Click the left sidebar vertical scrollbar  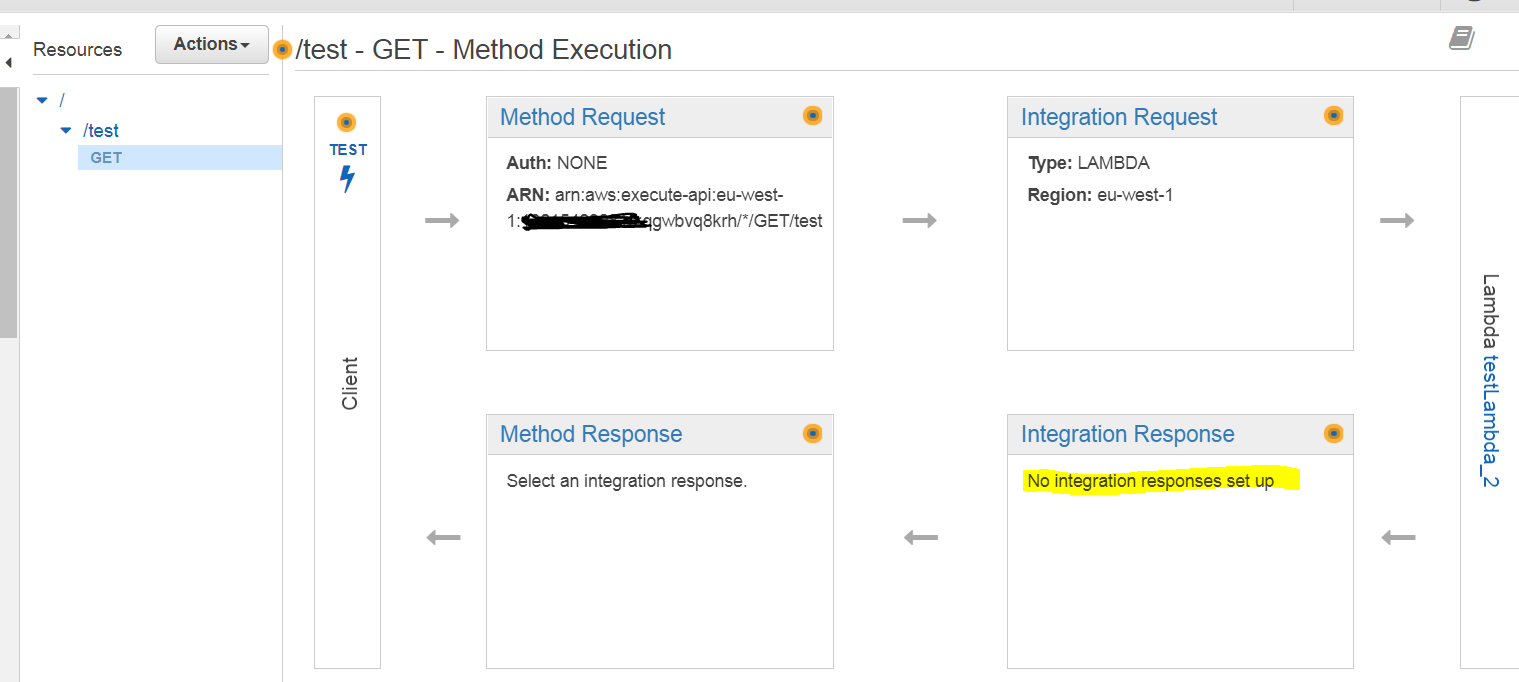point(9,210)
